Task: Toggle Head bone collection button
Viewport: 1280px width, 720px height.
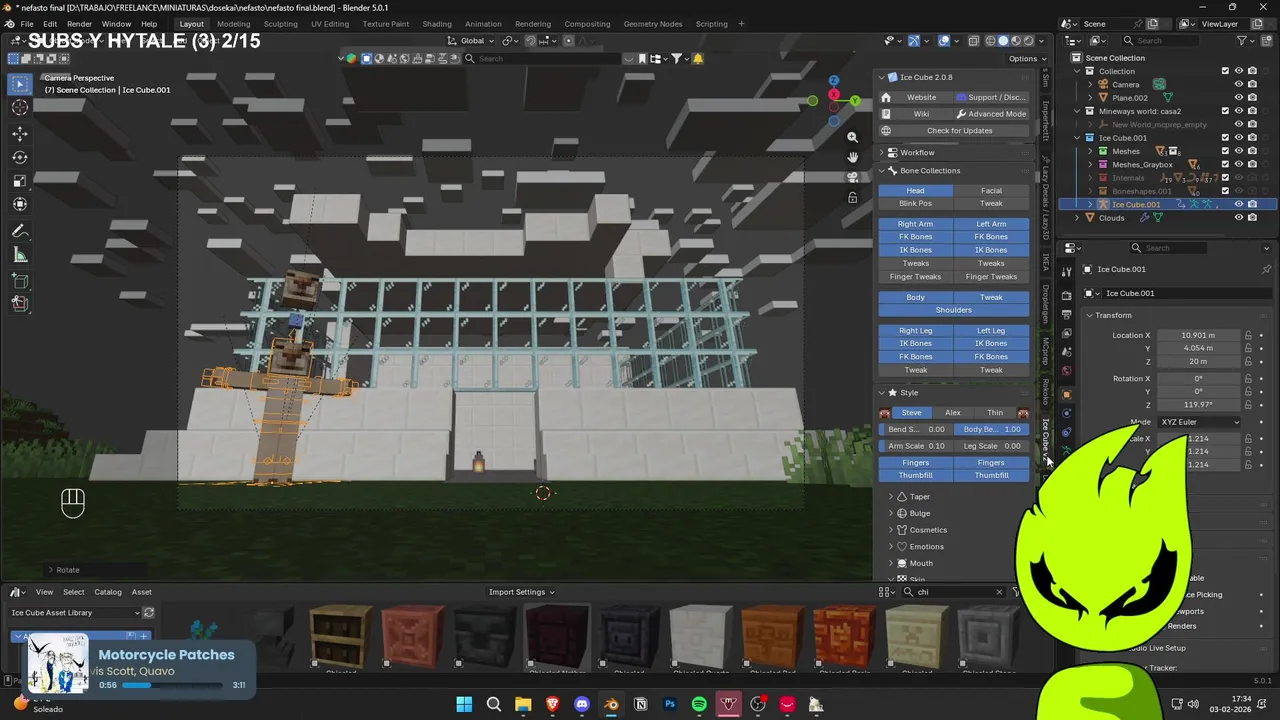Action: point(915,191)
